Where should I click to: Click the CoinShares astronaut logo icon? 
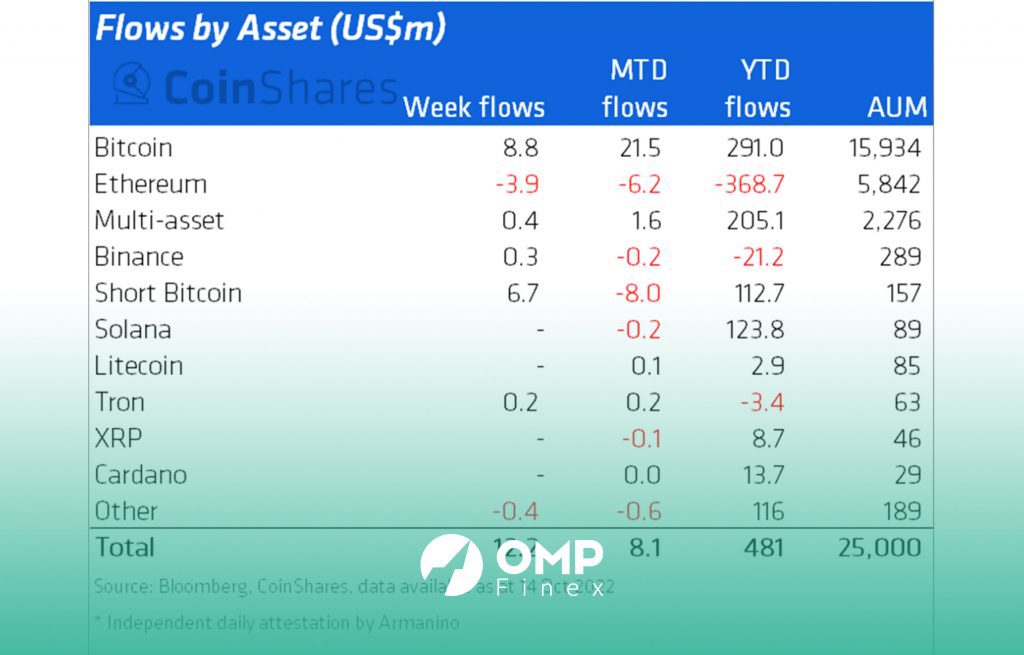click(x=132, y=84)
